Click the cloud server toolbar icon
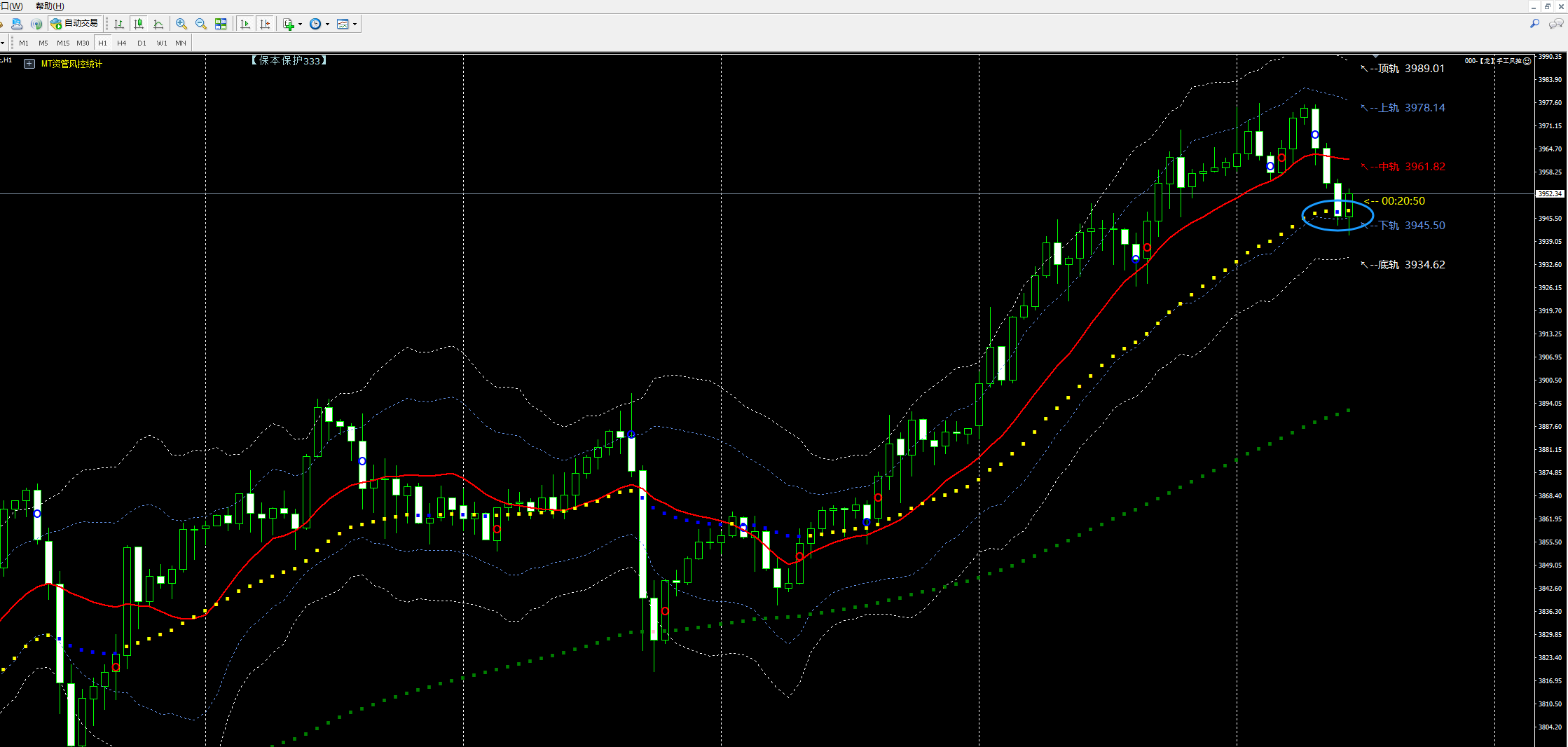 pos(17,24)
